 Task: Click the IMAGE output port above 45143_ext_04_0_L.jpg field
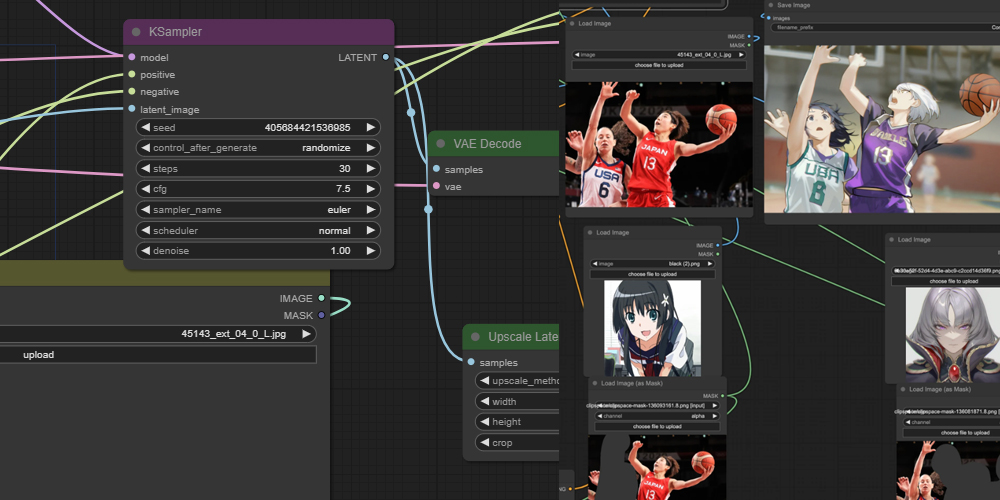(x=321, y=298)
